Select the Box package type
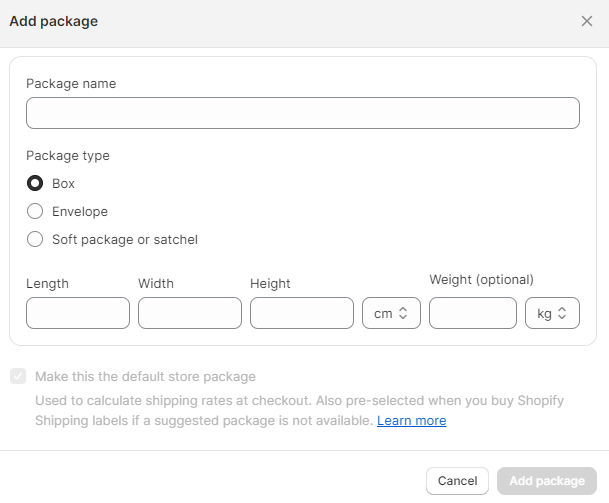 [35, 183]
